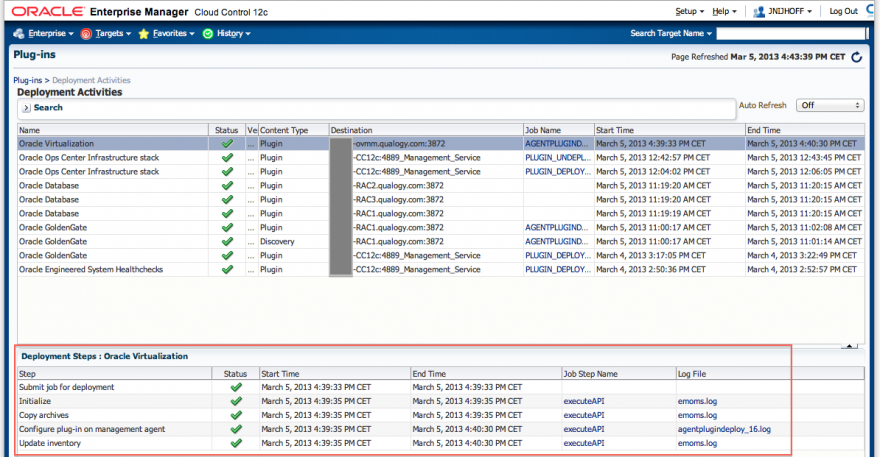Viewport: 880px width, 457px height.
Task: Go to the Plug-ins breadcrumb link
Action: click(x=28, y=80)
